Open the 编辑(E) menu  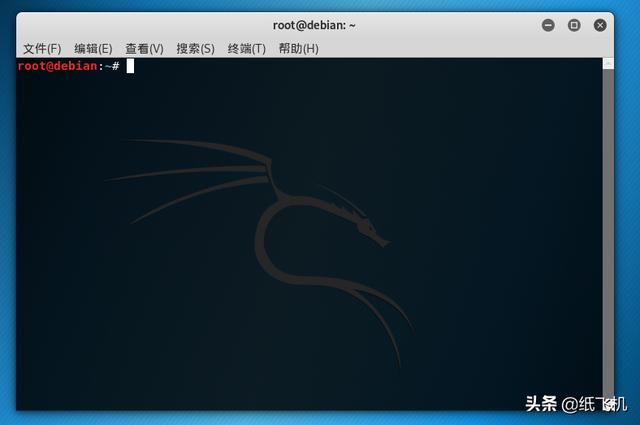[x=93, y=49]
